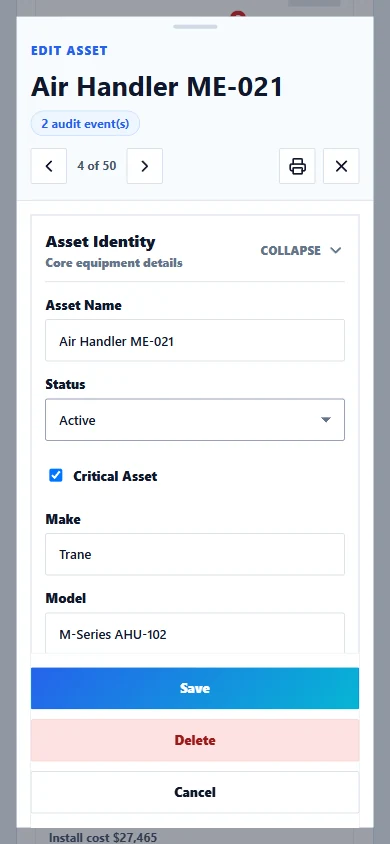Open the 2 audit event(s) badge
This screenshot has height=844, width=390.
click(x=85, y=123)
